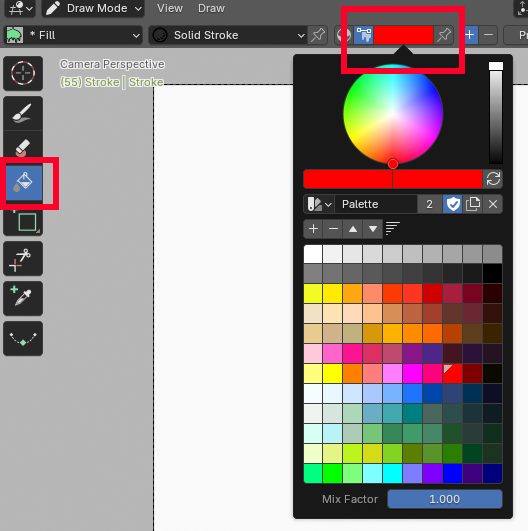The image size is (528, 531).
Task: Click the red brush color swatch in header
Action: (403, 35)
